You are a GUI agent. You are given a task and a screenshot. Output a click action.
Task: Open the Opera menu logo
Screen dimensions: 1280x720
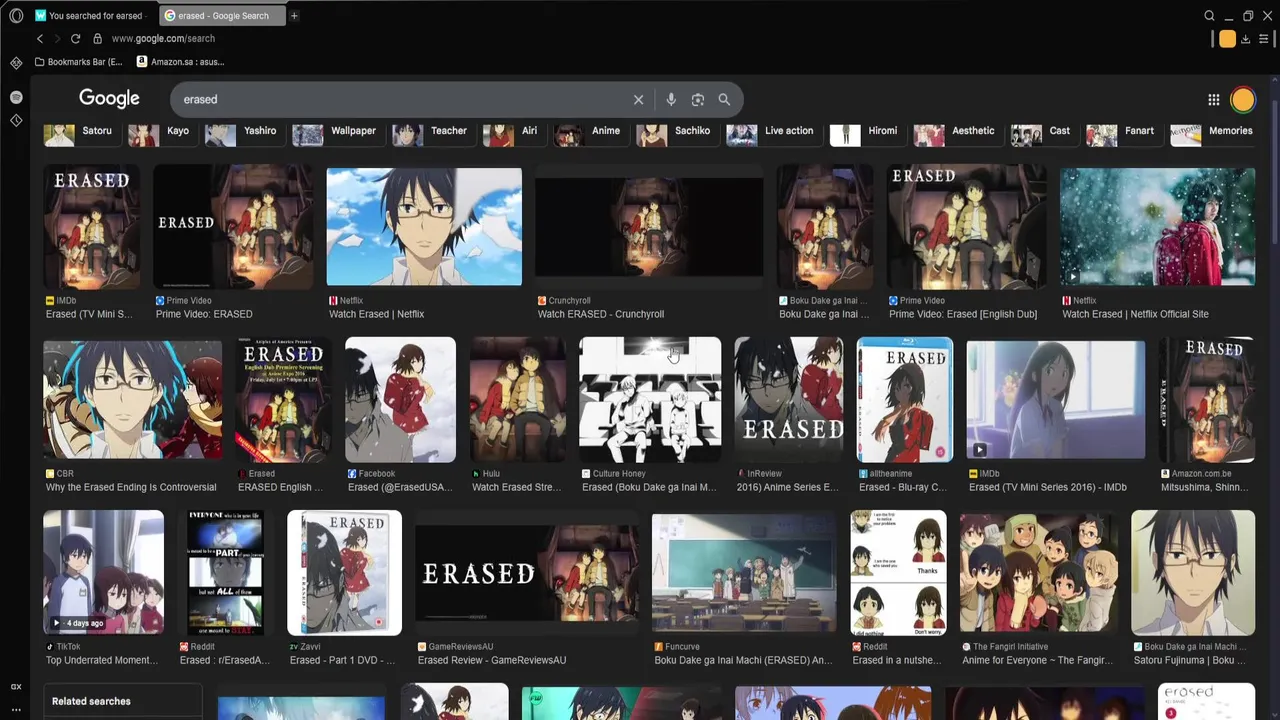16,16
